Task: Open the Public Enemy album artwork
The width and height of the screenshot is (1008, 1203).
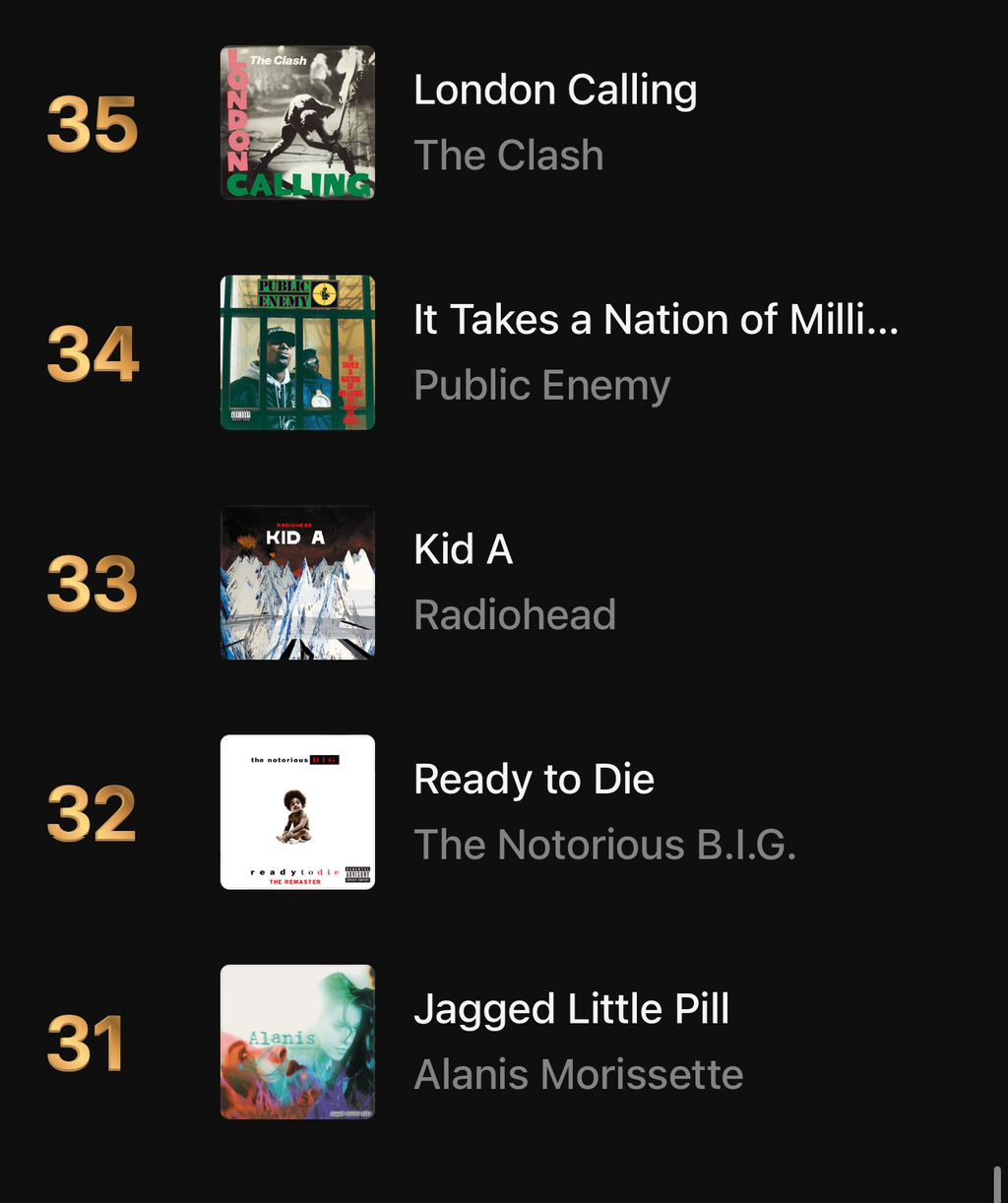Action: point(297,352)
